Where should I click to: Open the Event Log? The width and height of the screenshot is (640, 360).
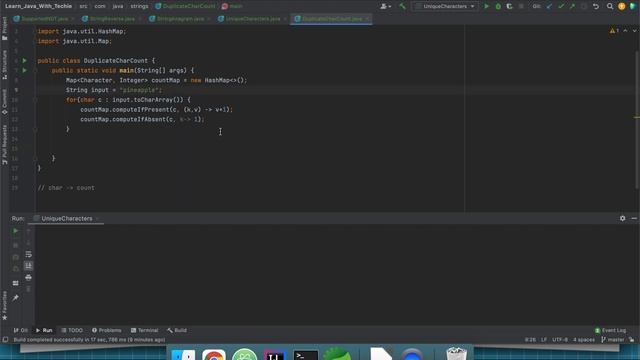click(610, 330)
